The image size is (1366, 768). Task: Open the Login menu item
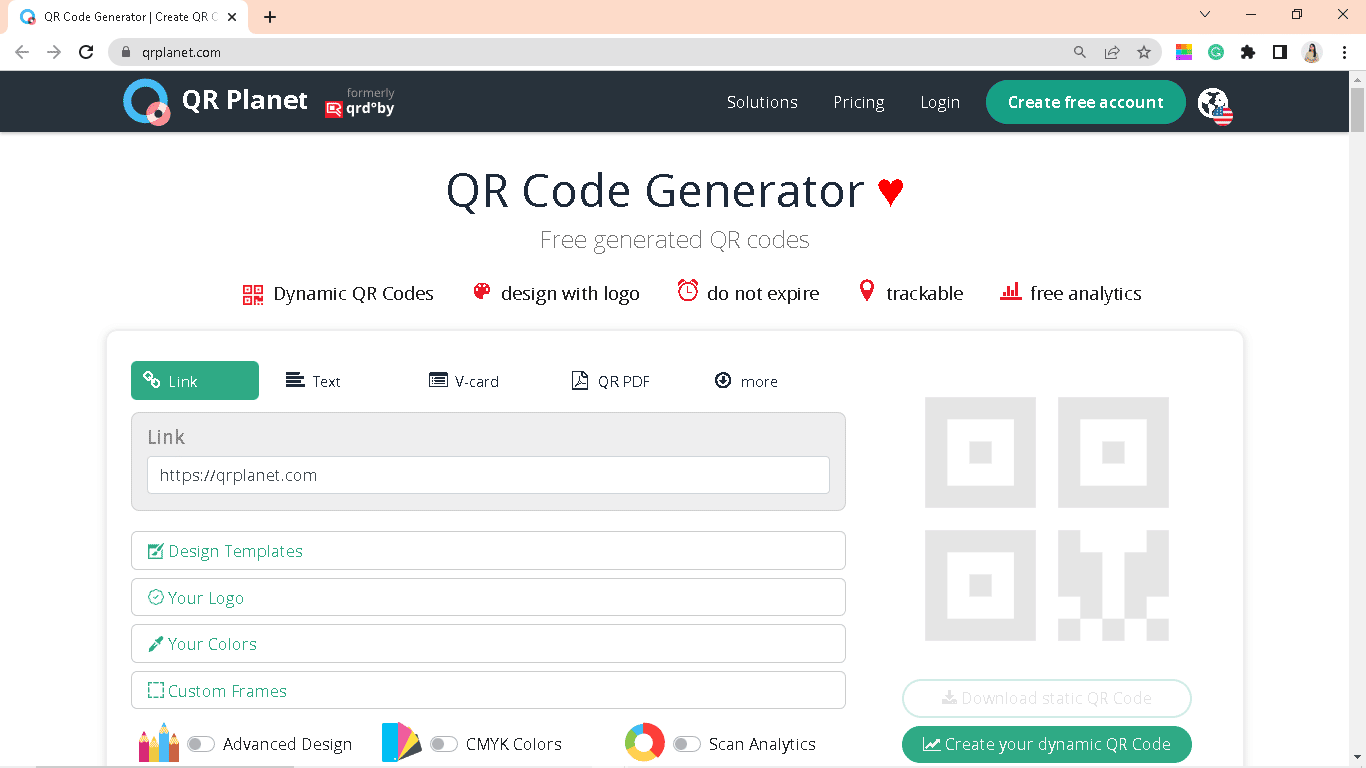coord(940,102)
